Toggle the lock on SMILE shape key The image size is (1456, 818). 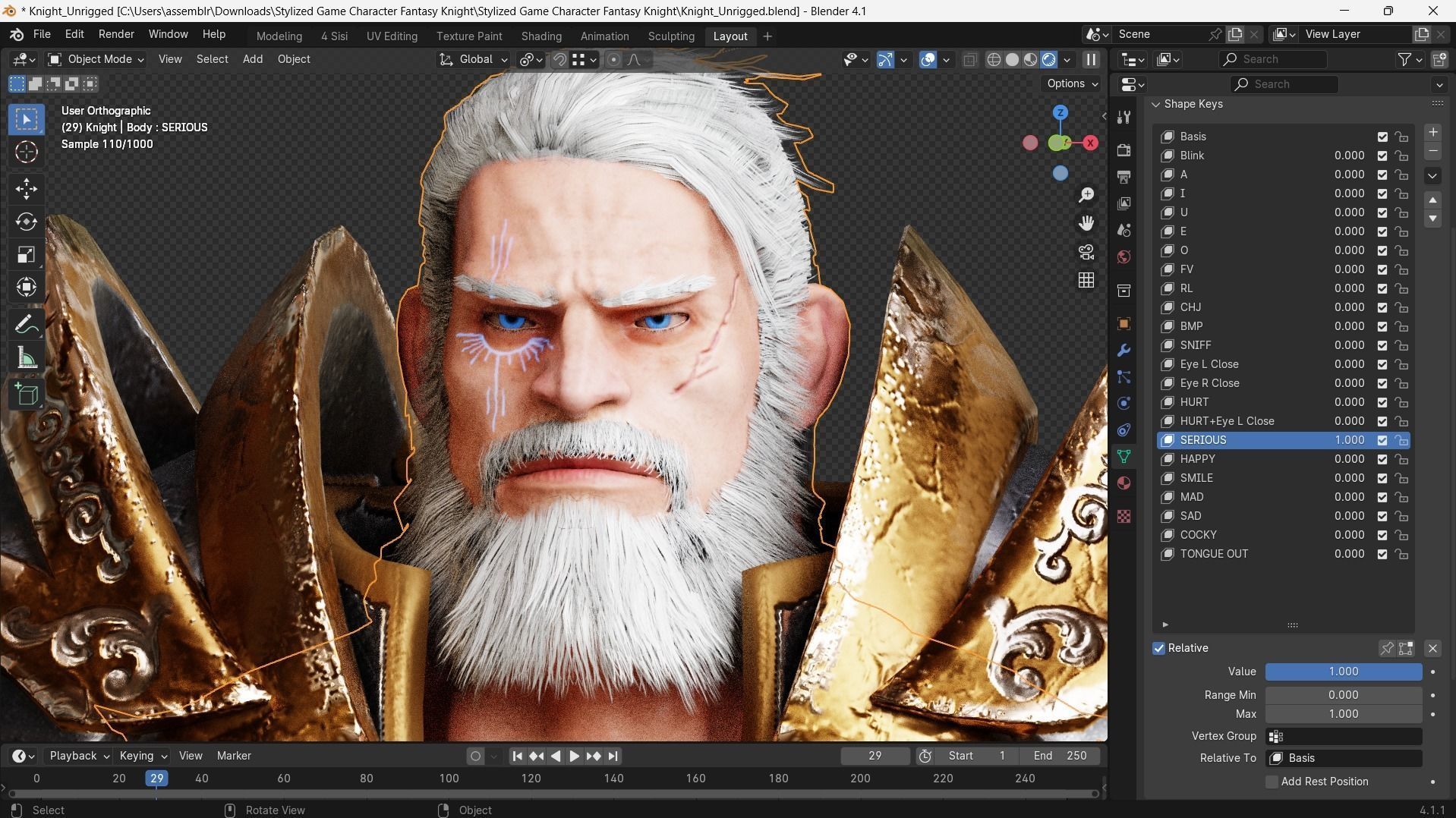(x=1401, y=478)
